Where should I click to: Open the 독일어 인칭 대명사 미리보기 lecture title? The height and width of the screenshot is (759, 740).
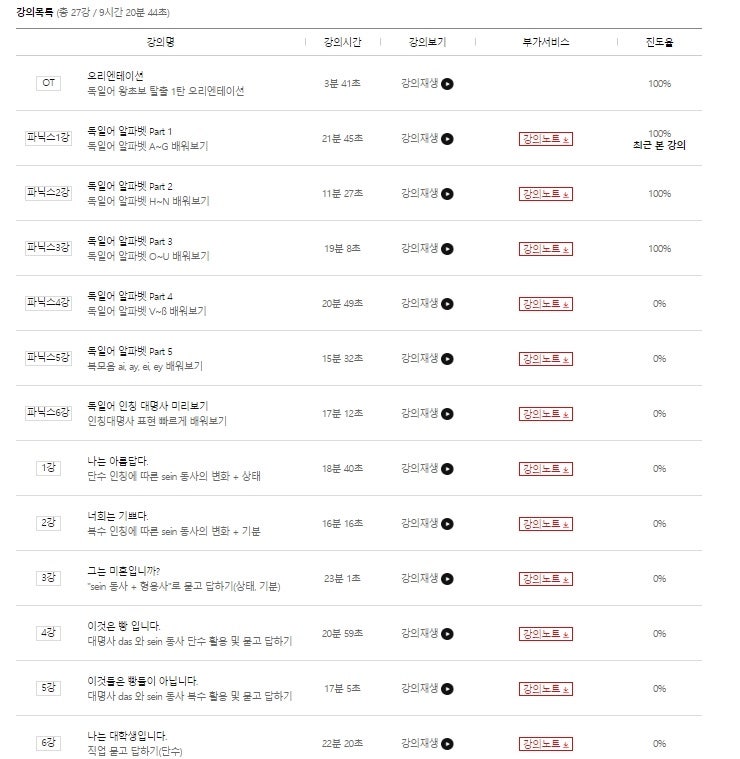(x=148, y=406)
